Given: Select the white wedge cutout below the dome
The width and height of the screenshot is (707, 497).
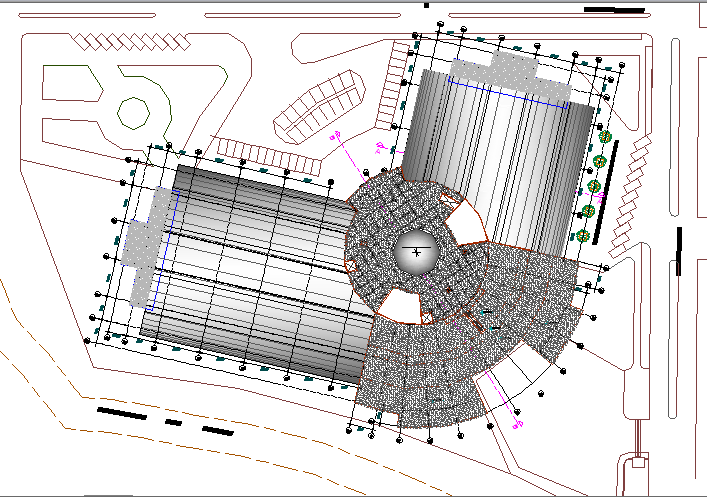Looking at the screenshot, I should coord(399,307).
